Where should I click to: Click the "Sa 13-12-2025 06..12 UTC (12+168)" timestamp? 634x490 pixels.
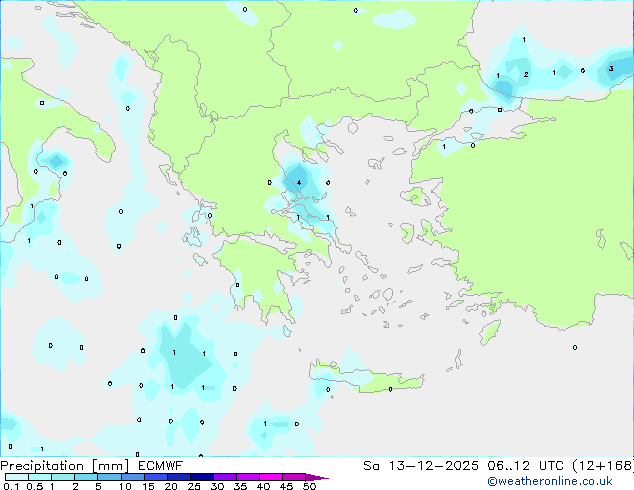click(498, 466)
